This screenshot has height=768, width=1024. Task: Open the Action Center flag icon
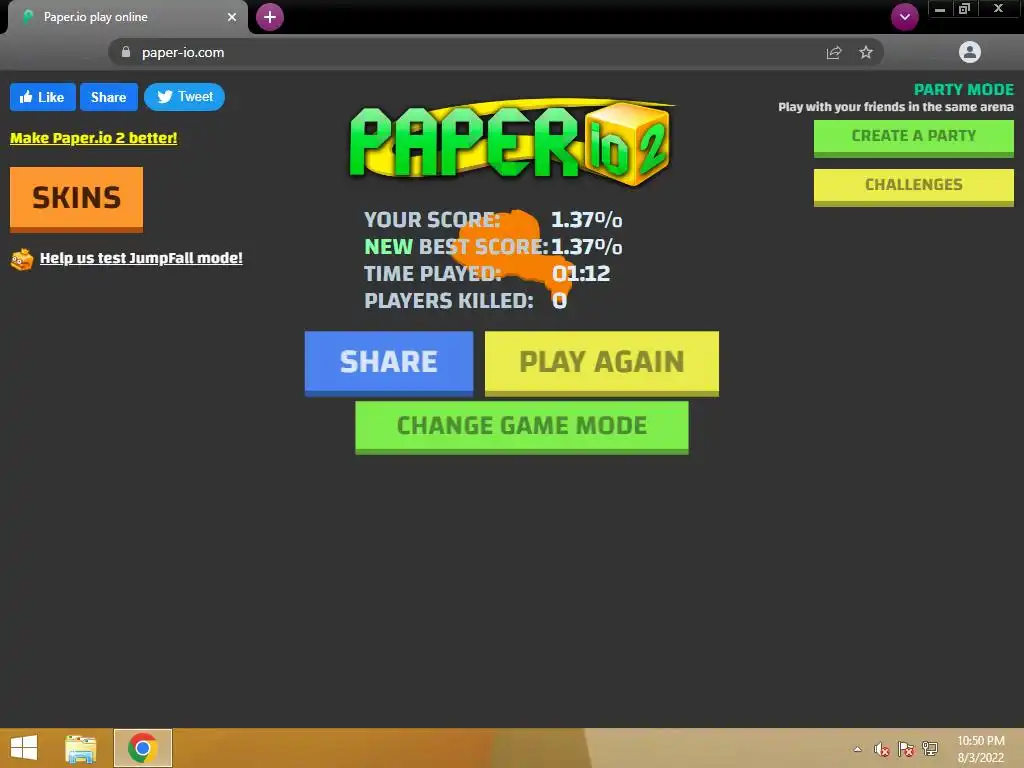[x=906, y=749]
